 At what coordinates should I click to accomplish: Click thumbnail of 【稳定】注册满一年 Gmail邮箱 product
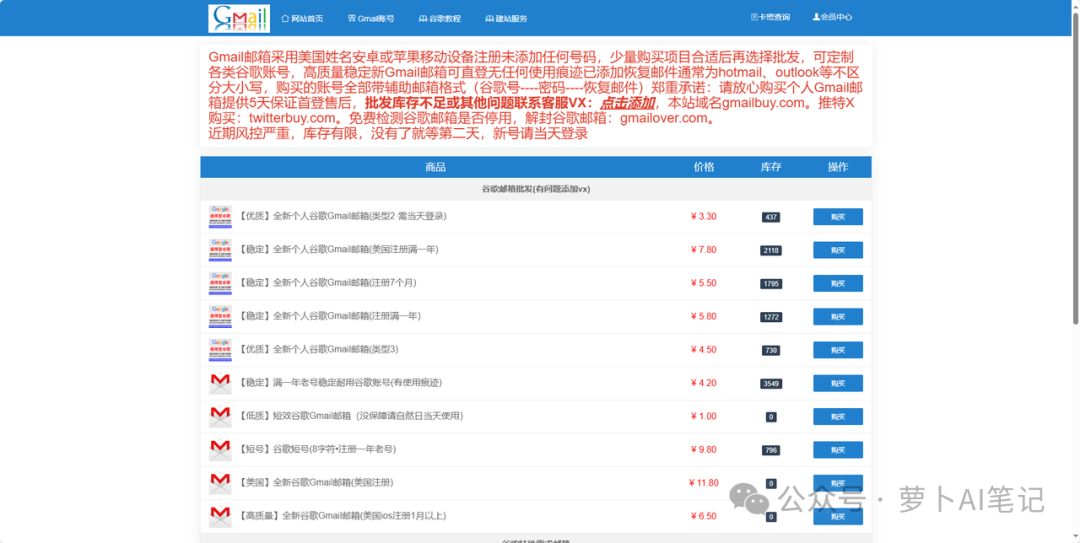pyautogui.click(x=220, y=316)
